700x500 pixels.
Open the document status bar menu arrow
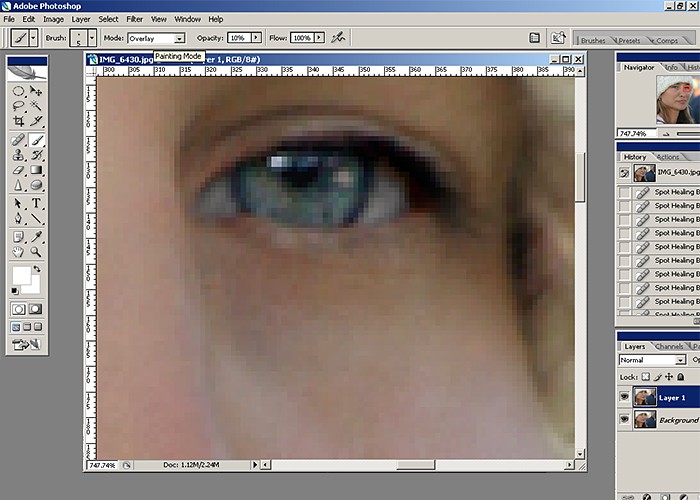(254, 465)
